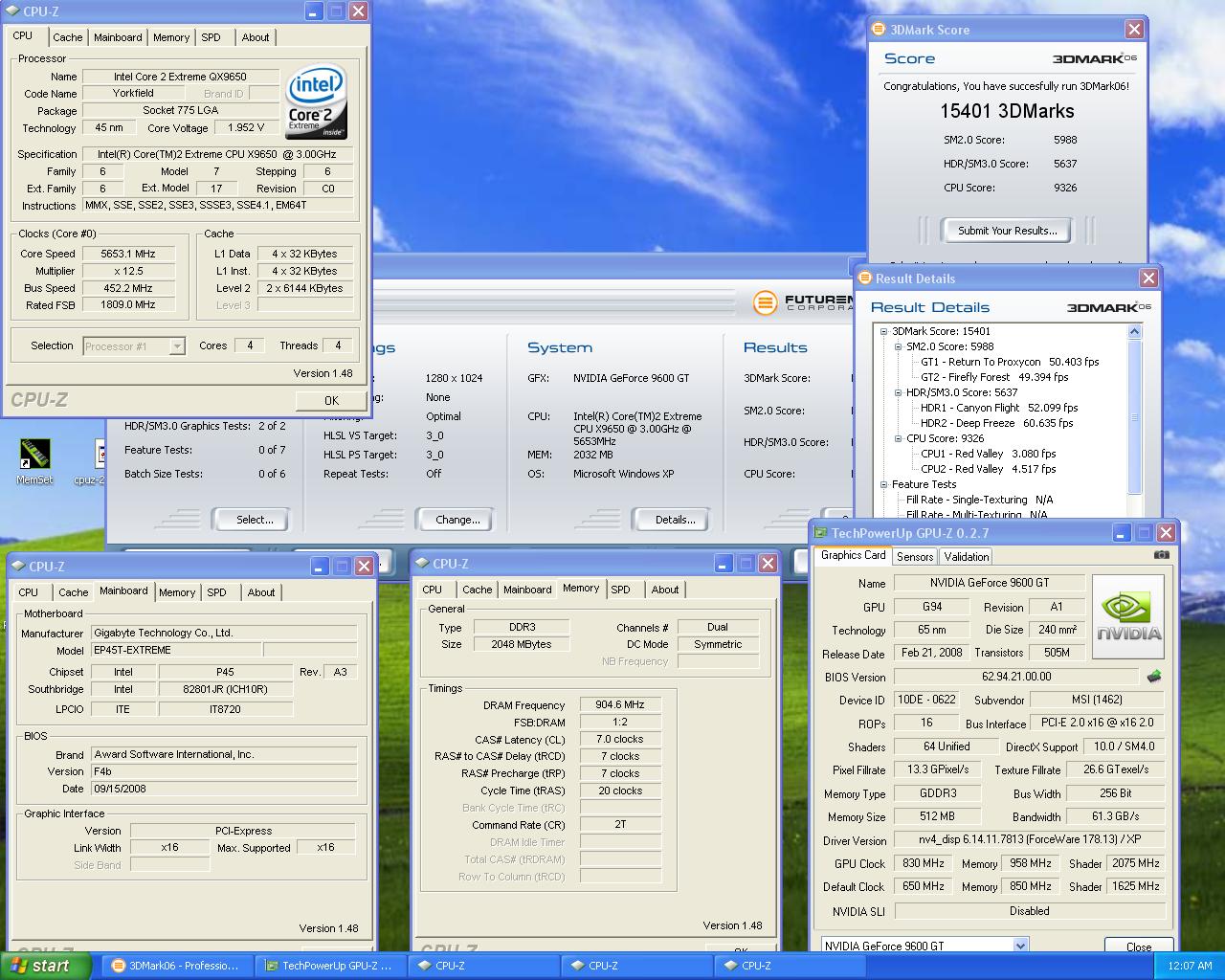This screenshot has width=1225, height=980.
Task: Close the Result Details window
Action: [1148, 278]
